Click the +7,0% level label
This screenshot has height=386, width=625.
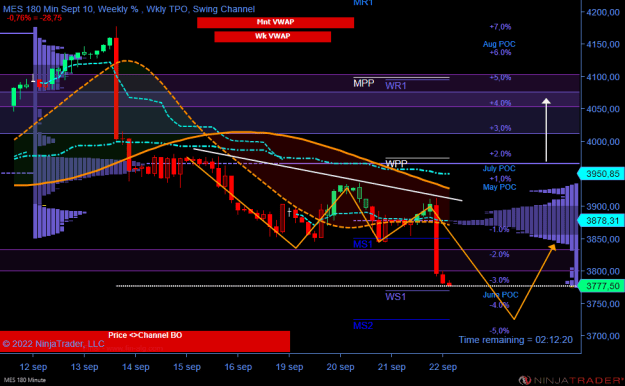500,27
